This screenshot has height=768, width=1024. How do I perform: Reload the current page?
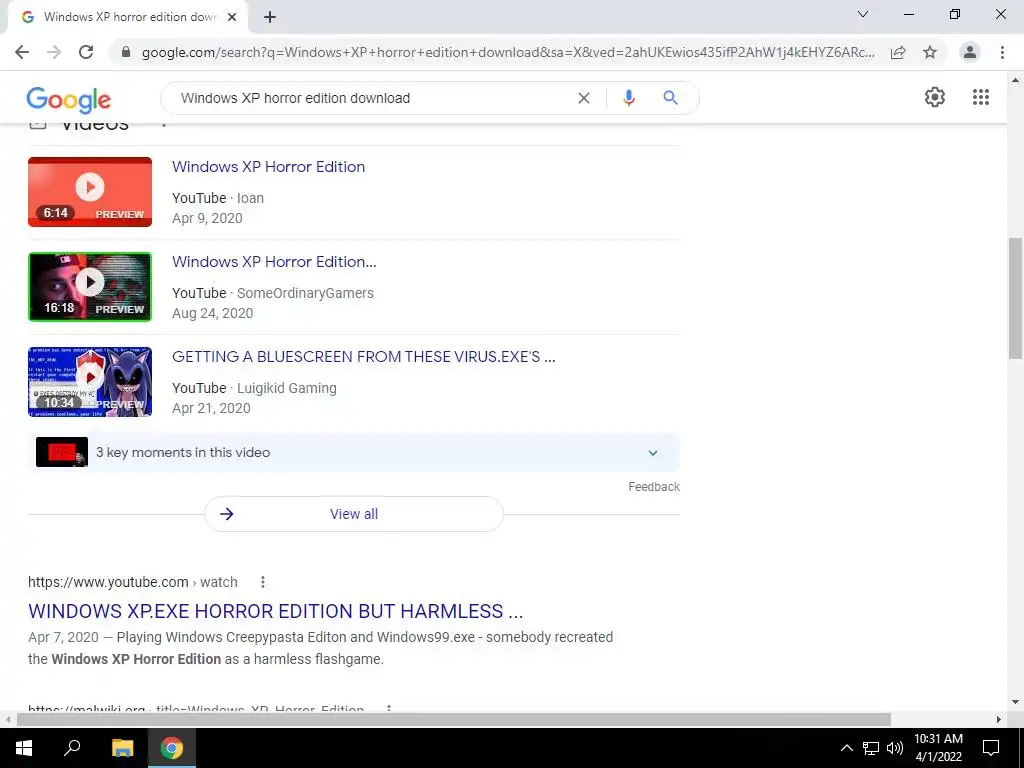coord(86,52)
